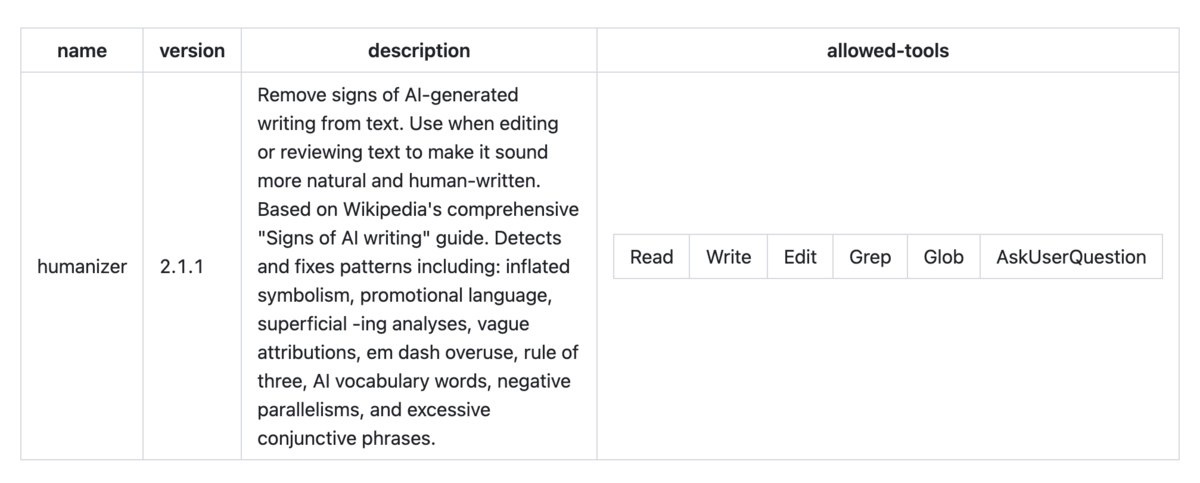Click the "Glob" tool cell

(x=943, y=257)
